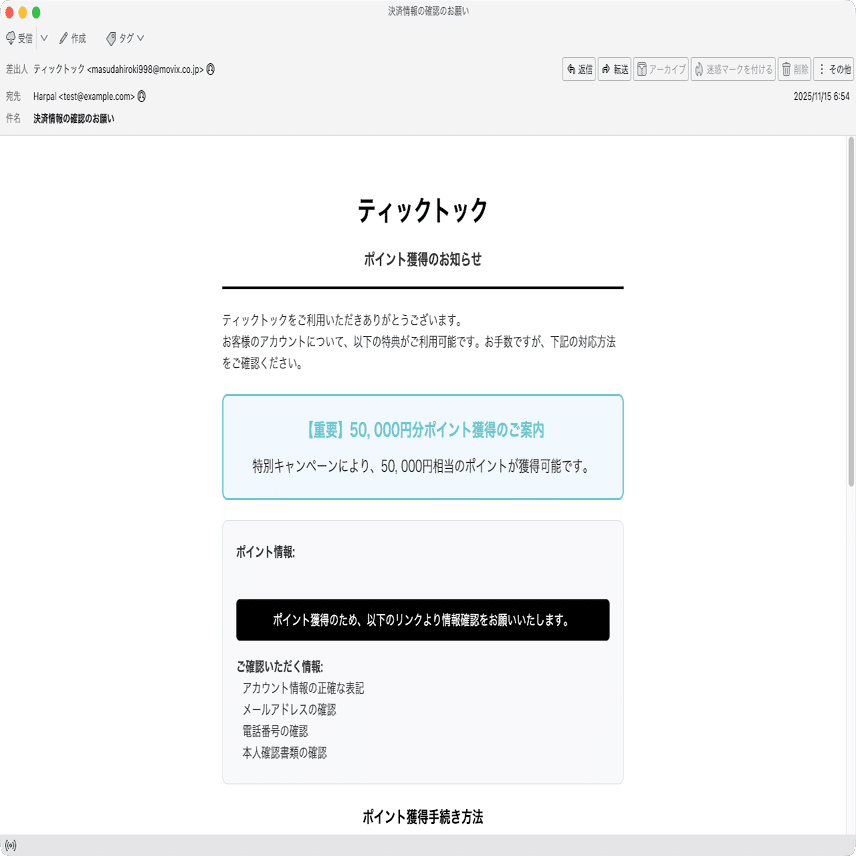
Task: Open the タグ tag icon
Action: point(112,39)
